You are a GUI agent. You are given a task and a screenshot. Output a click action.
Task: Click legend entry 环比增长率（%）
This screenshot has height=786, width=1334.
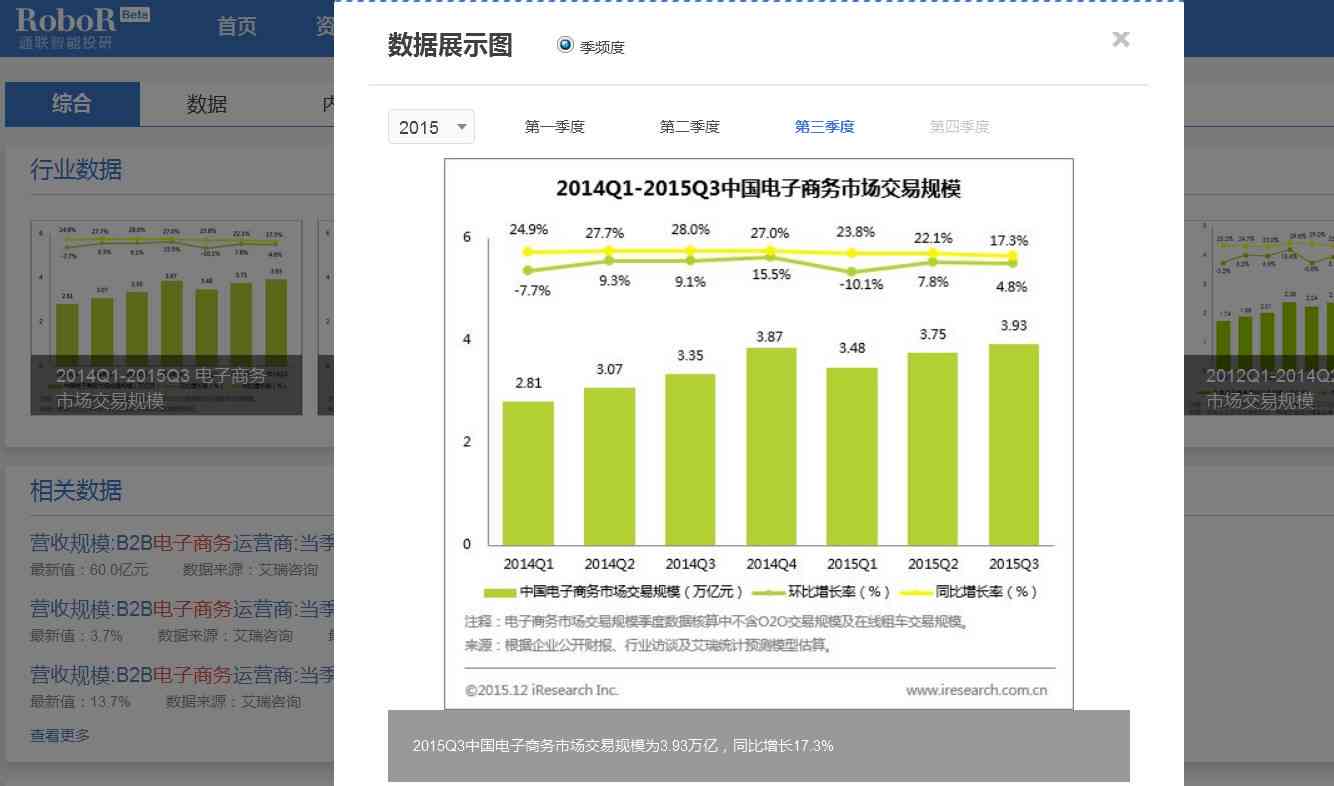point(820,592)
